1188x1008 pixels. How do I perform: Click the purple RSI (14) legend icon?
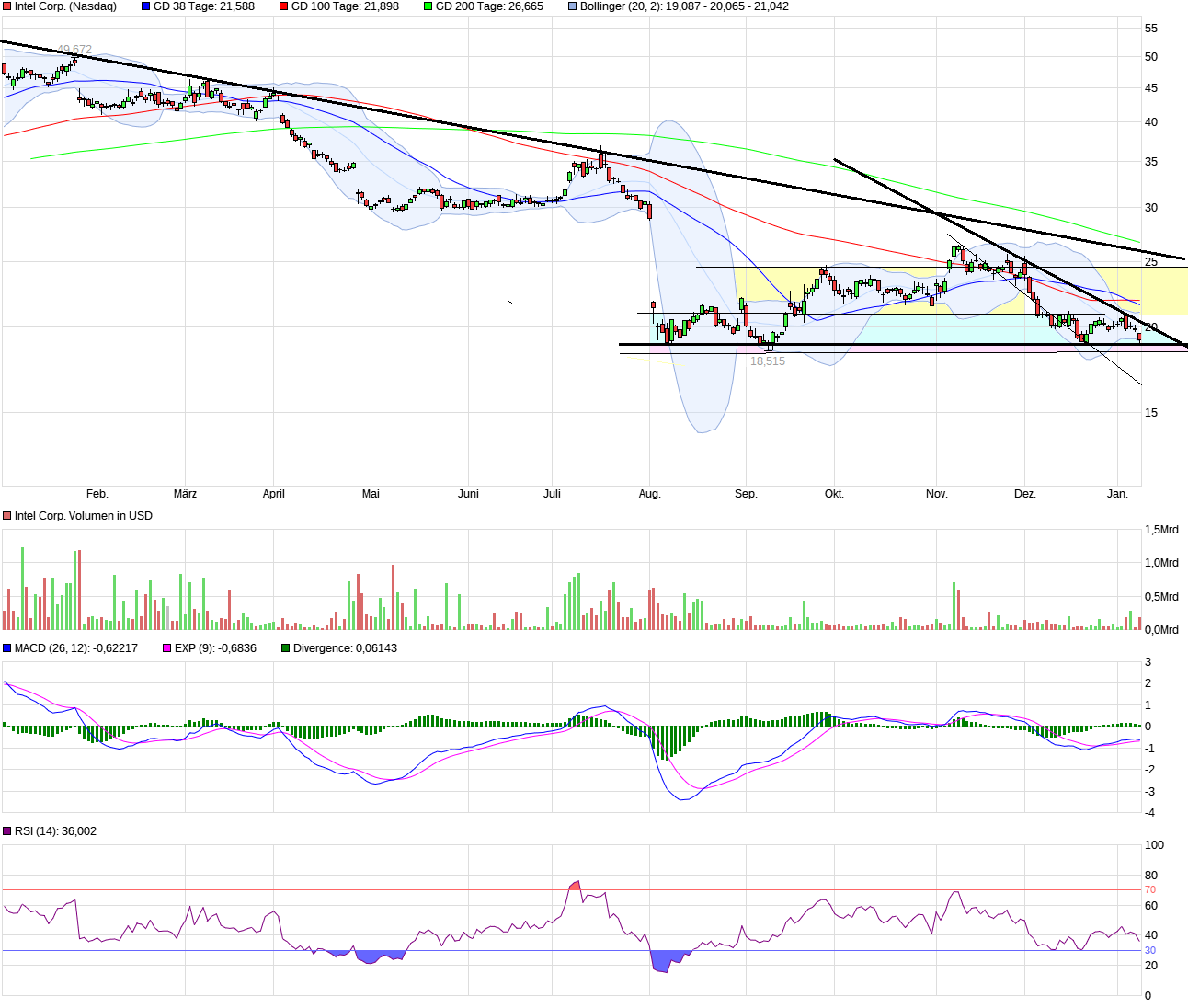6,831
